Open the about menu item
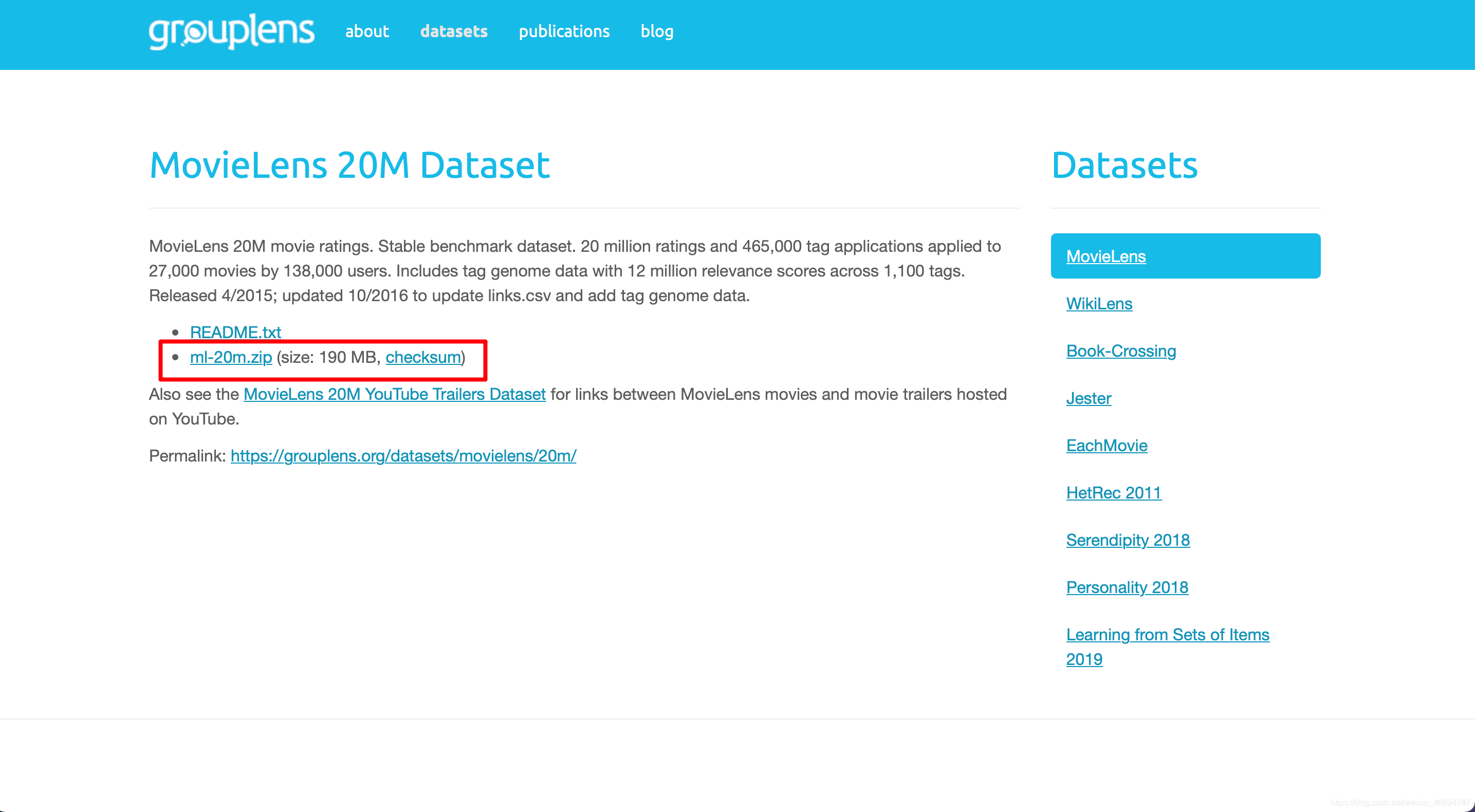The height and width of the screenshot is (812, 1475). pos(366,31)
